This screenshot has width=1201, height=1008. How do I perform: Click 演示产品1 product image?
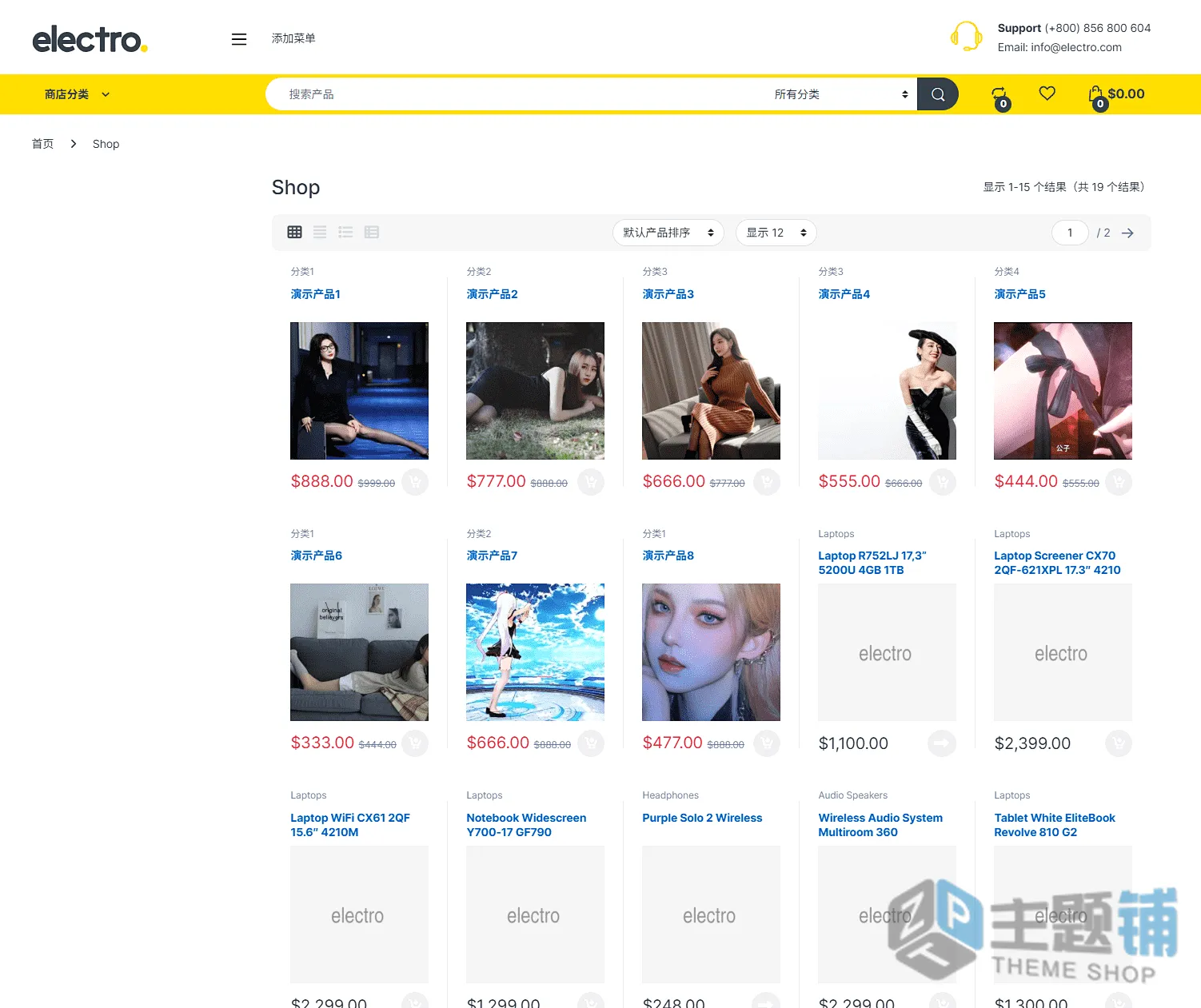pos(359,391)
